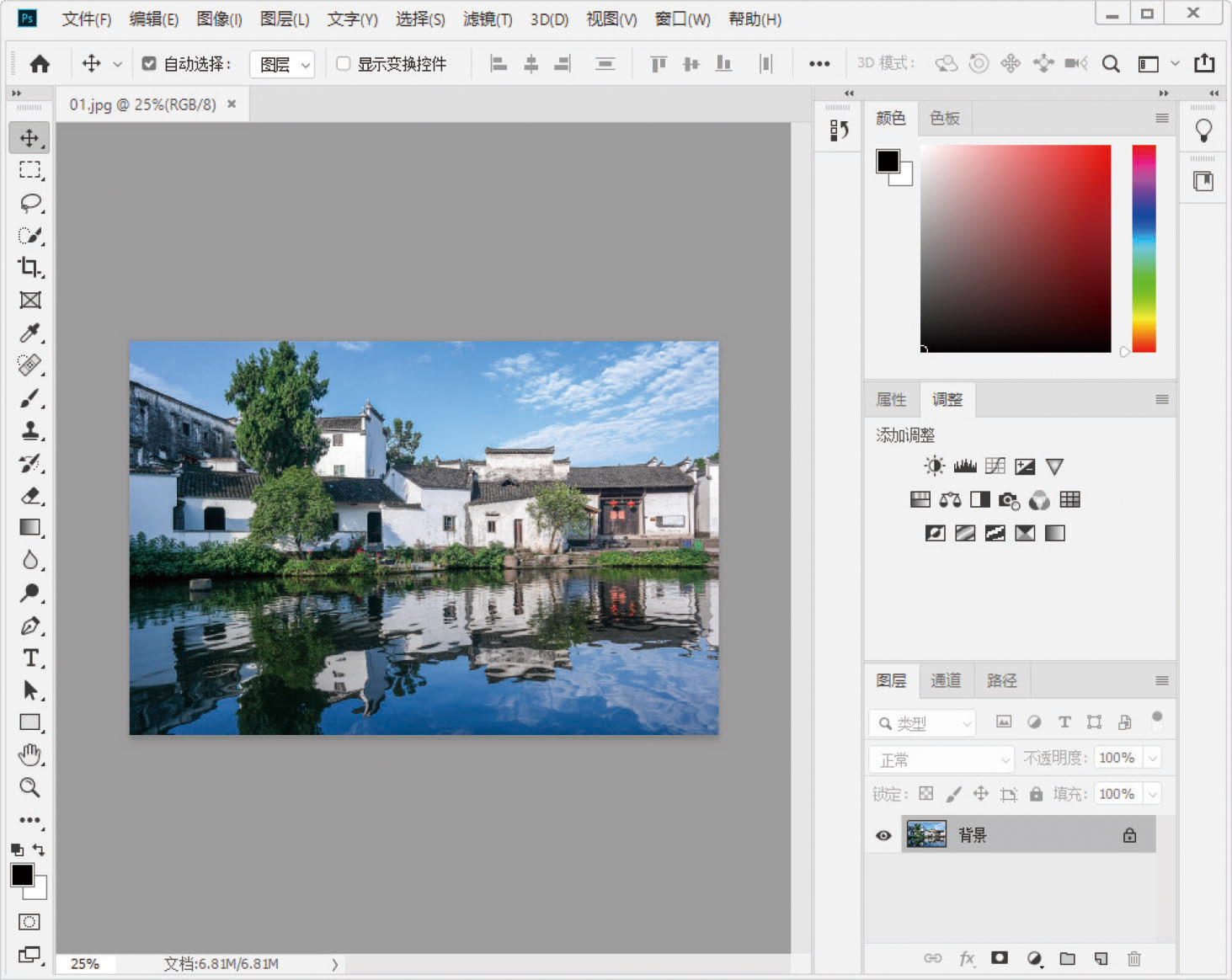The height and width of the screenshot is (980, 1232).
Task: Add a Levels adjustment
Action: click(964, 466)
